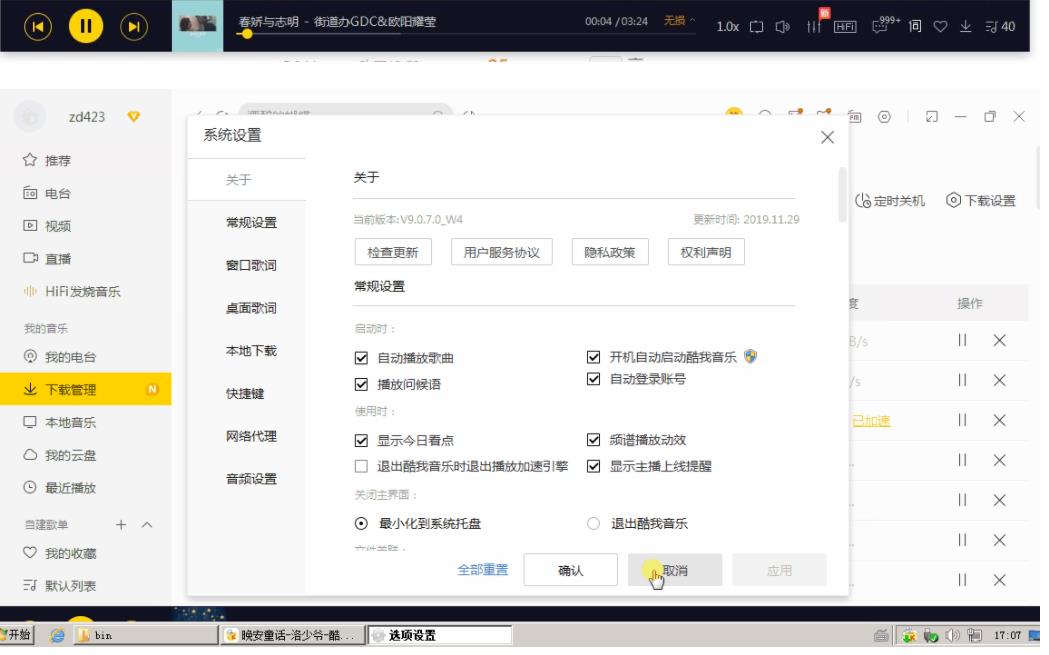The image size is (1049, 655).
Task: Pause the currently playing song
Action: [x=86, y=24]
